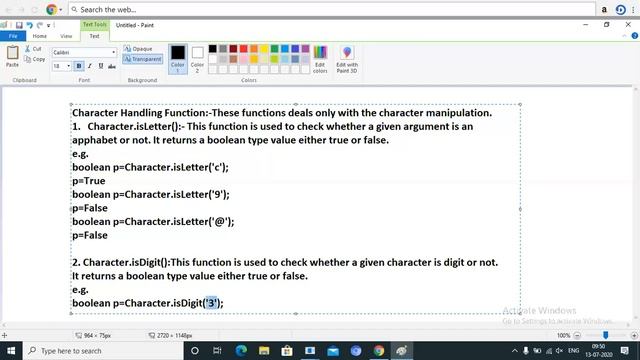This screenshot has height=360, width=640.
Task: Open Cortana circle on taskbar
Action: [195, 351]
